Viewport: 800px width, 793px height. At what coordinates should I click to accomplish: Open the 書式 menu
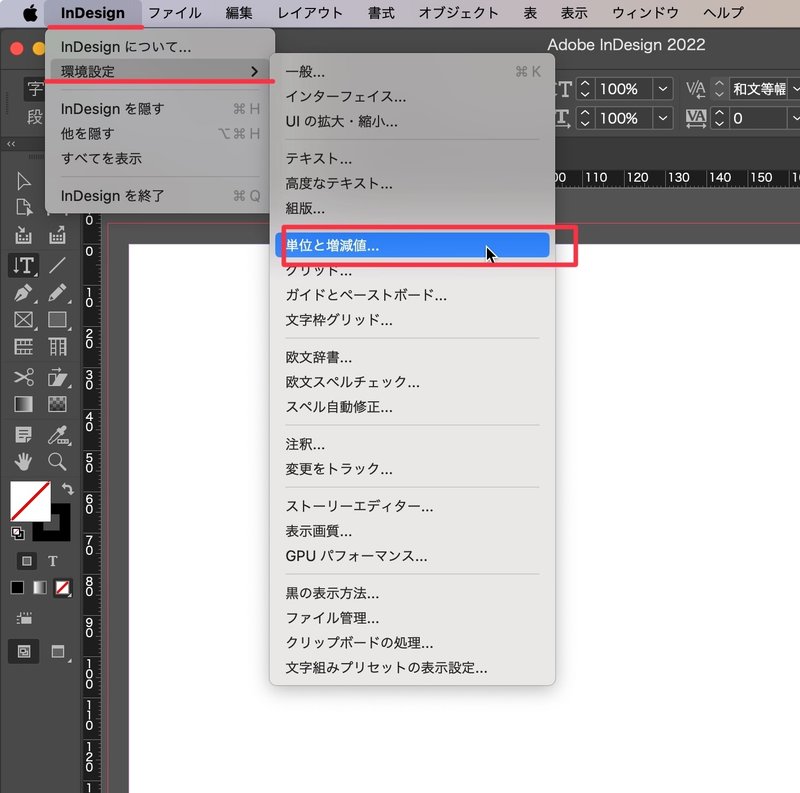pyautogui.click(x=381, y=13)
